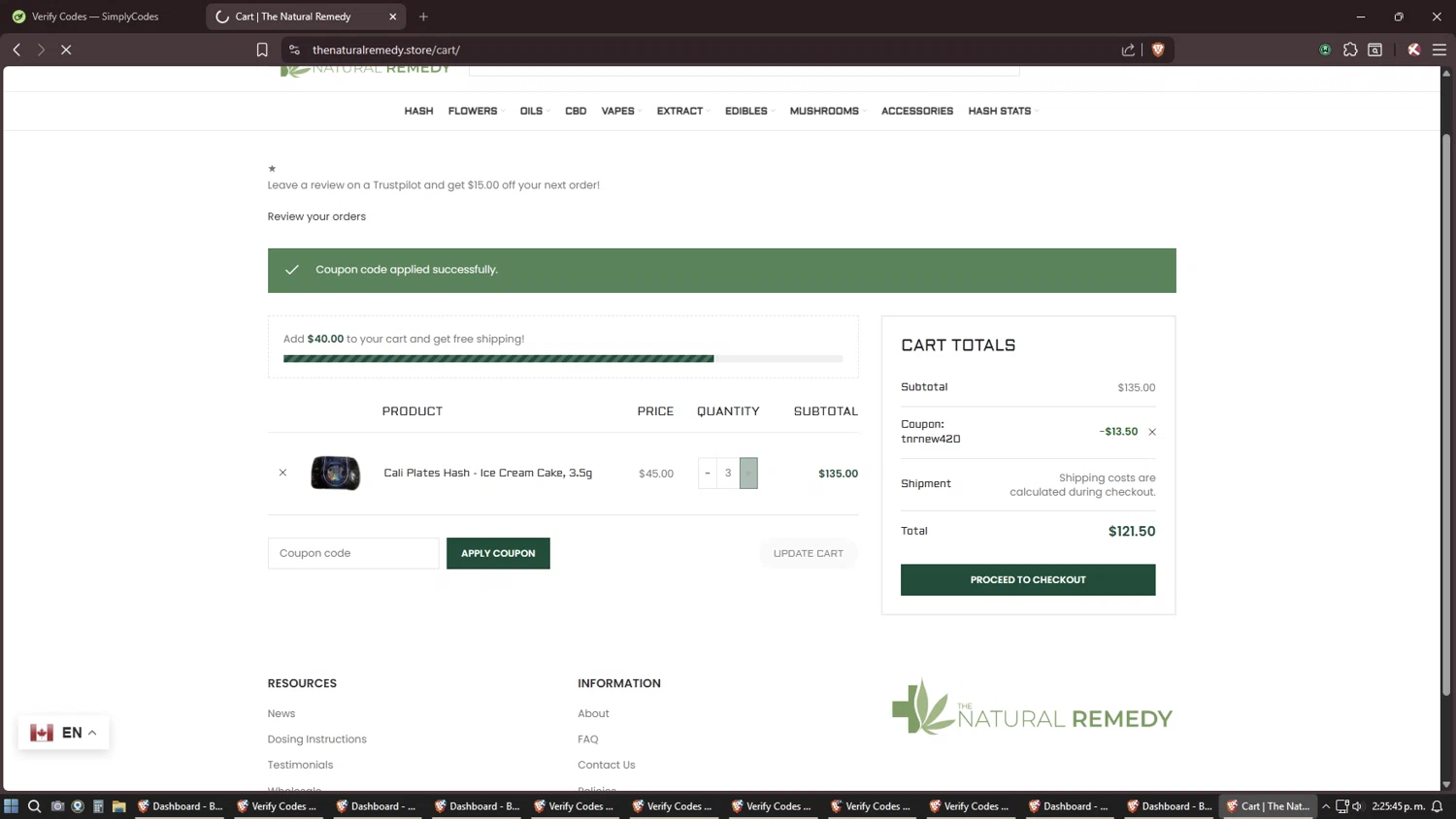Open the ACCESSORIES category

click(x=917, y=111)
